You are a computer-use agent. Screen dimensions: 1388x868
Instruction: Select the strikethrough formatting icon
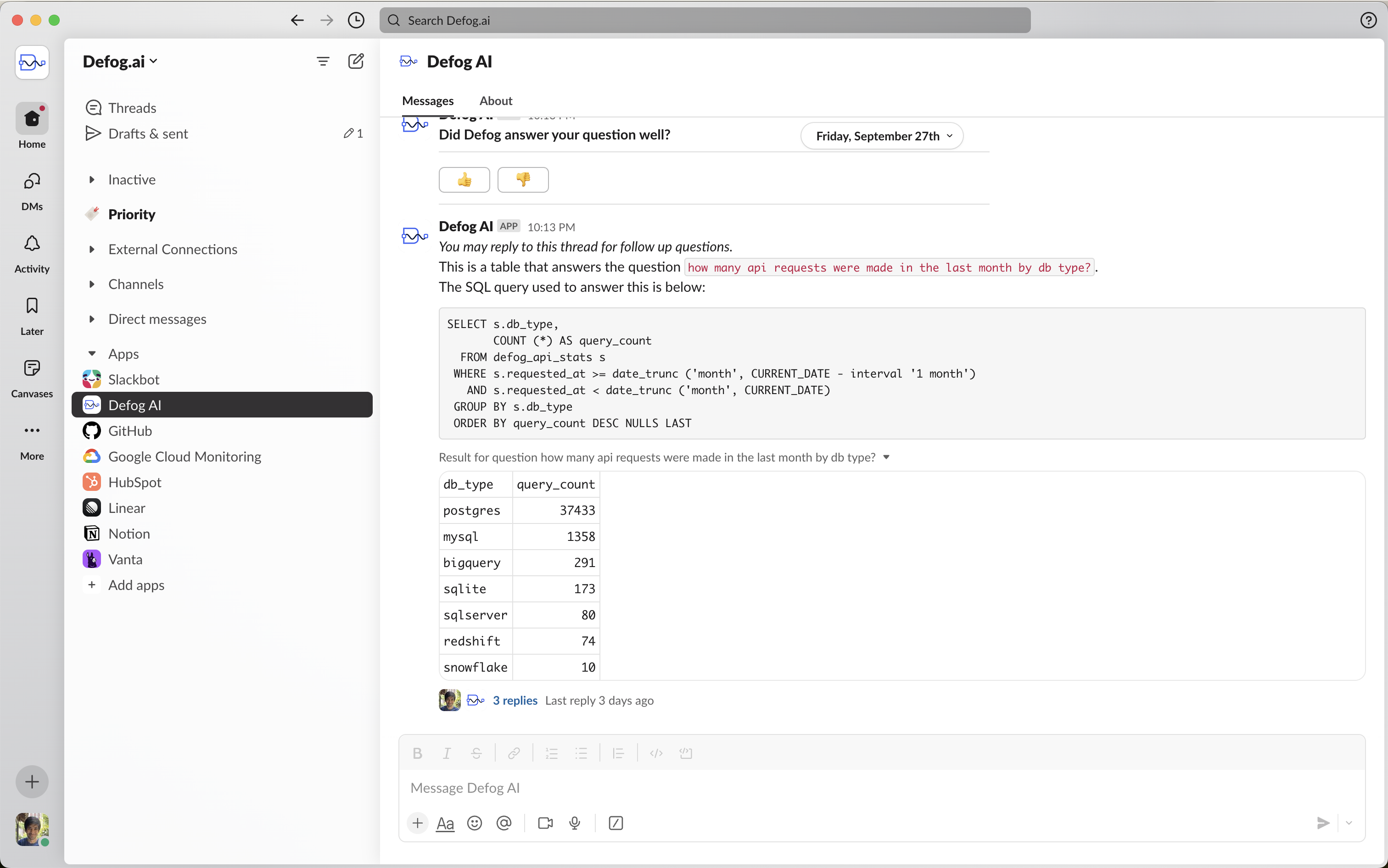(478, 752)
